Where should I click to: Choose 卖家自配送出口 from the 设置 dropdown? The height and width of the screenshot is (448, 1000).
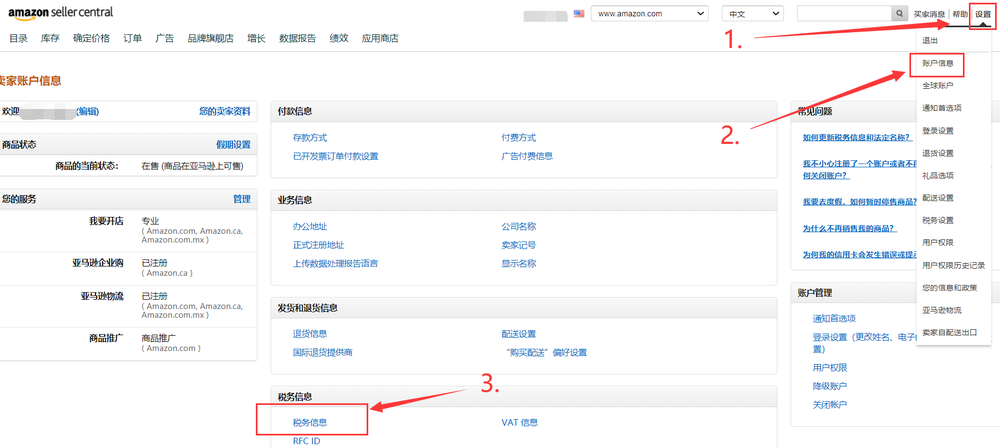(950, 332)
